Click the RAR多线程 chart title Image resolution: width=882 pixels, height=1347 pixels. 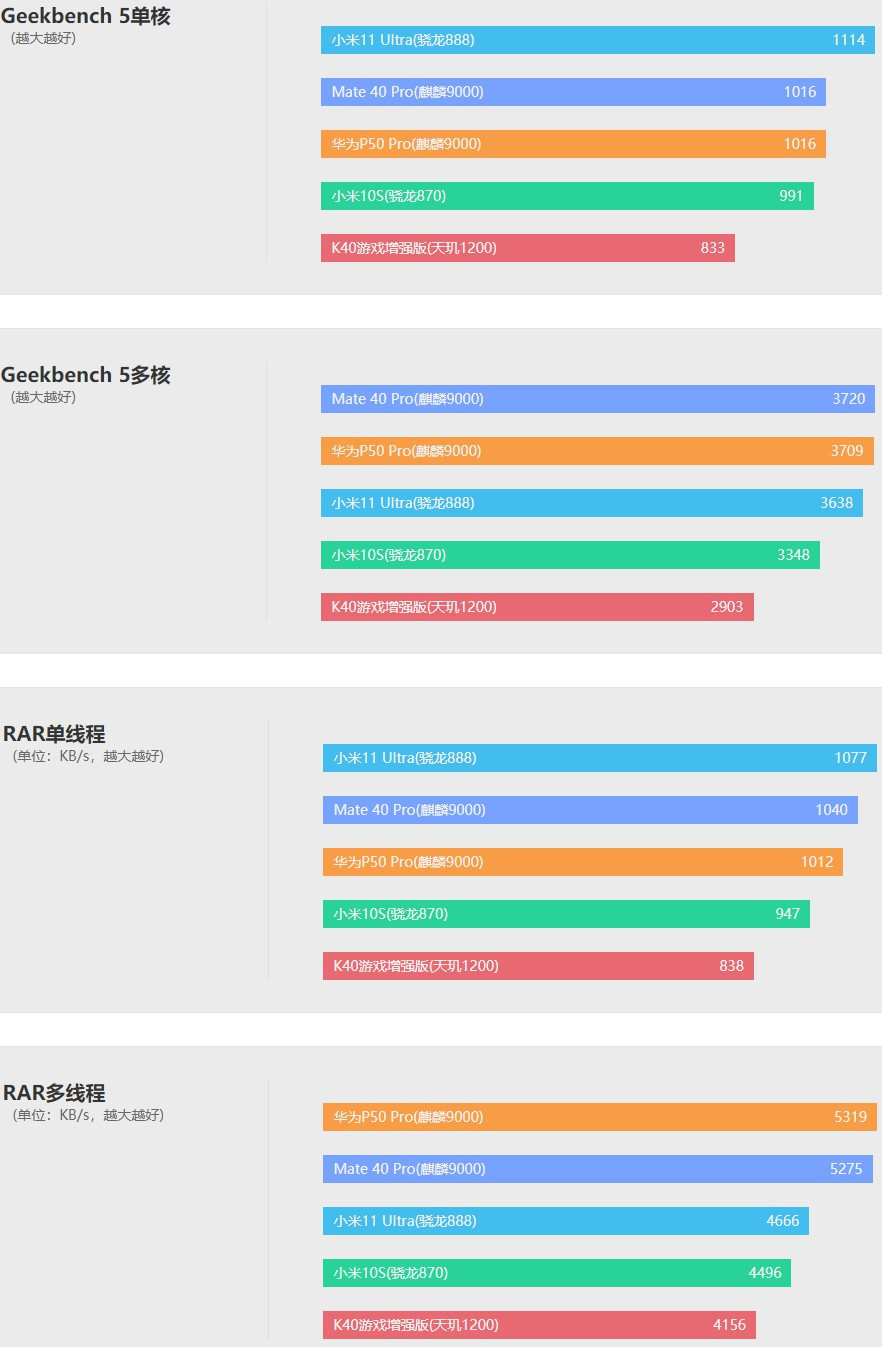click(54, 1093)
